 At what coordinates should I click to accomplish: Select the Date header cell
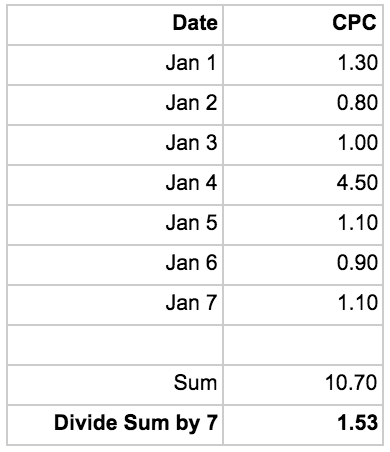tap(115, 25)
